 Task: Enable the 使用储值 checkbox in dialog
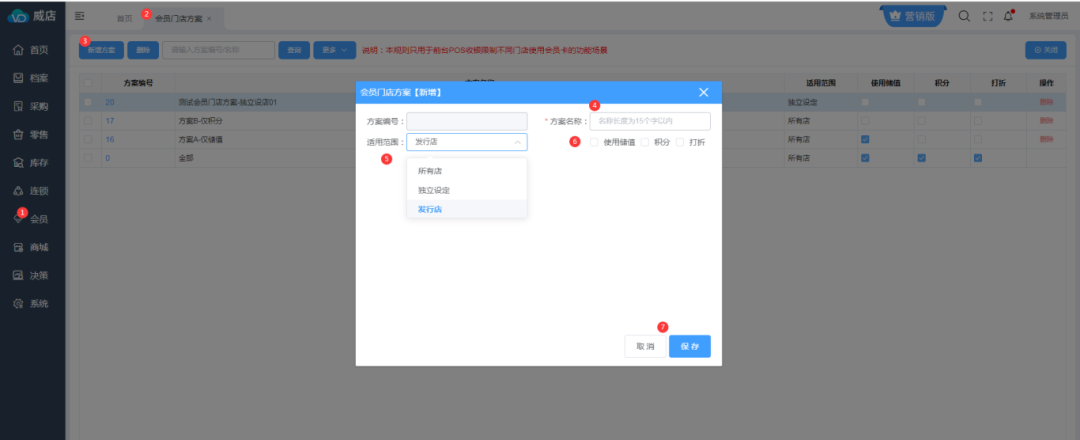tap(594, 142)
